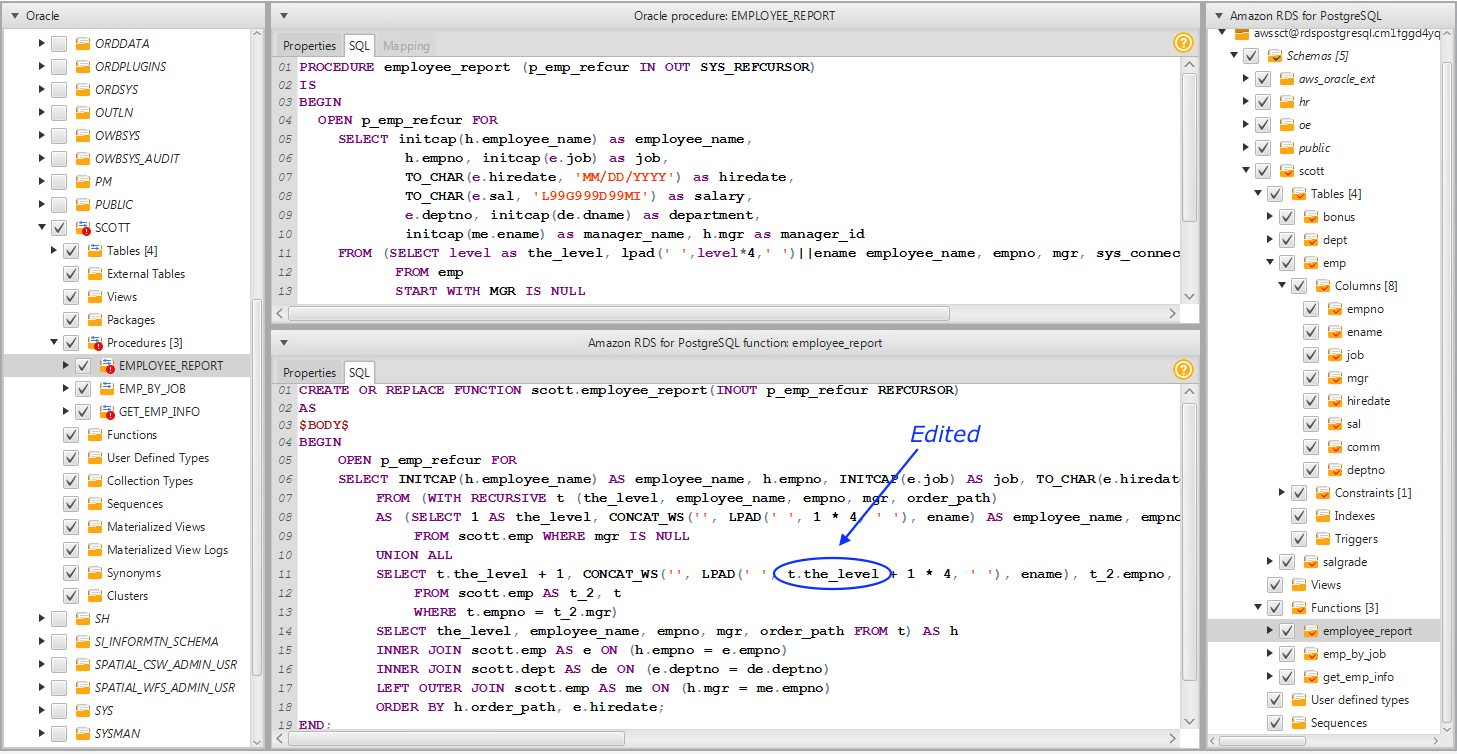Open Properties tab of PostgreSQL function panel
Image resolution: width=1457 pixels, height=754 pixels.
point(309,373)
